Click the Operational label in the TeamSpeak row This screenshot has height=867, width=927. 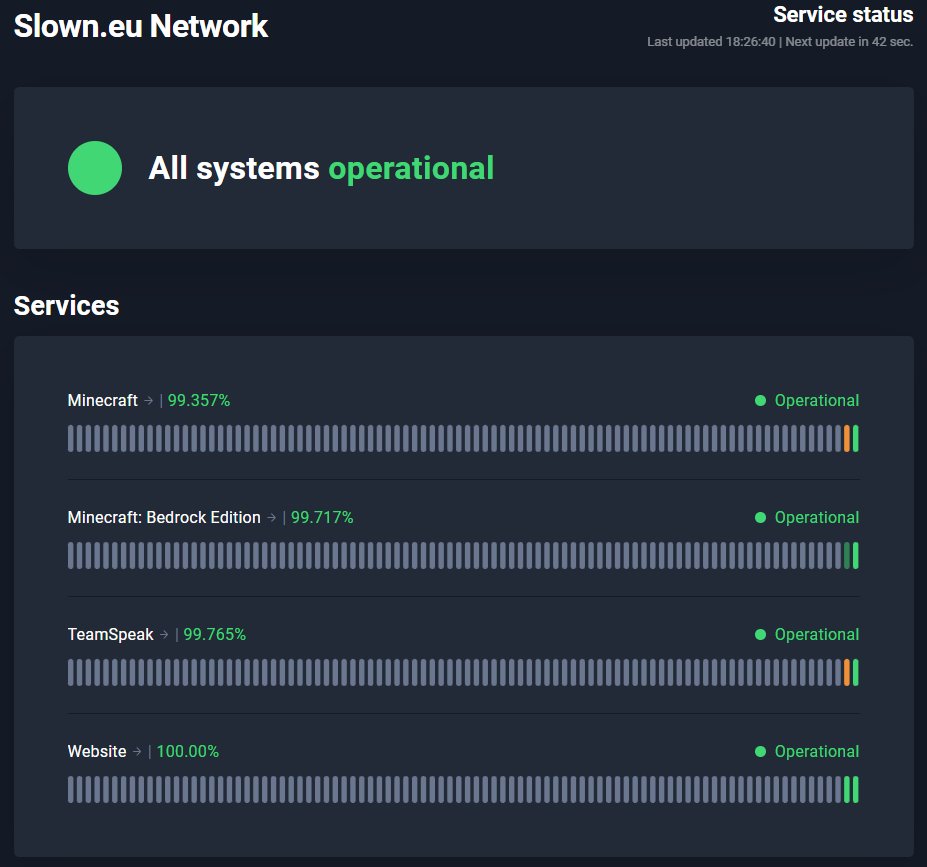click(x=817, y=634)
